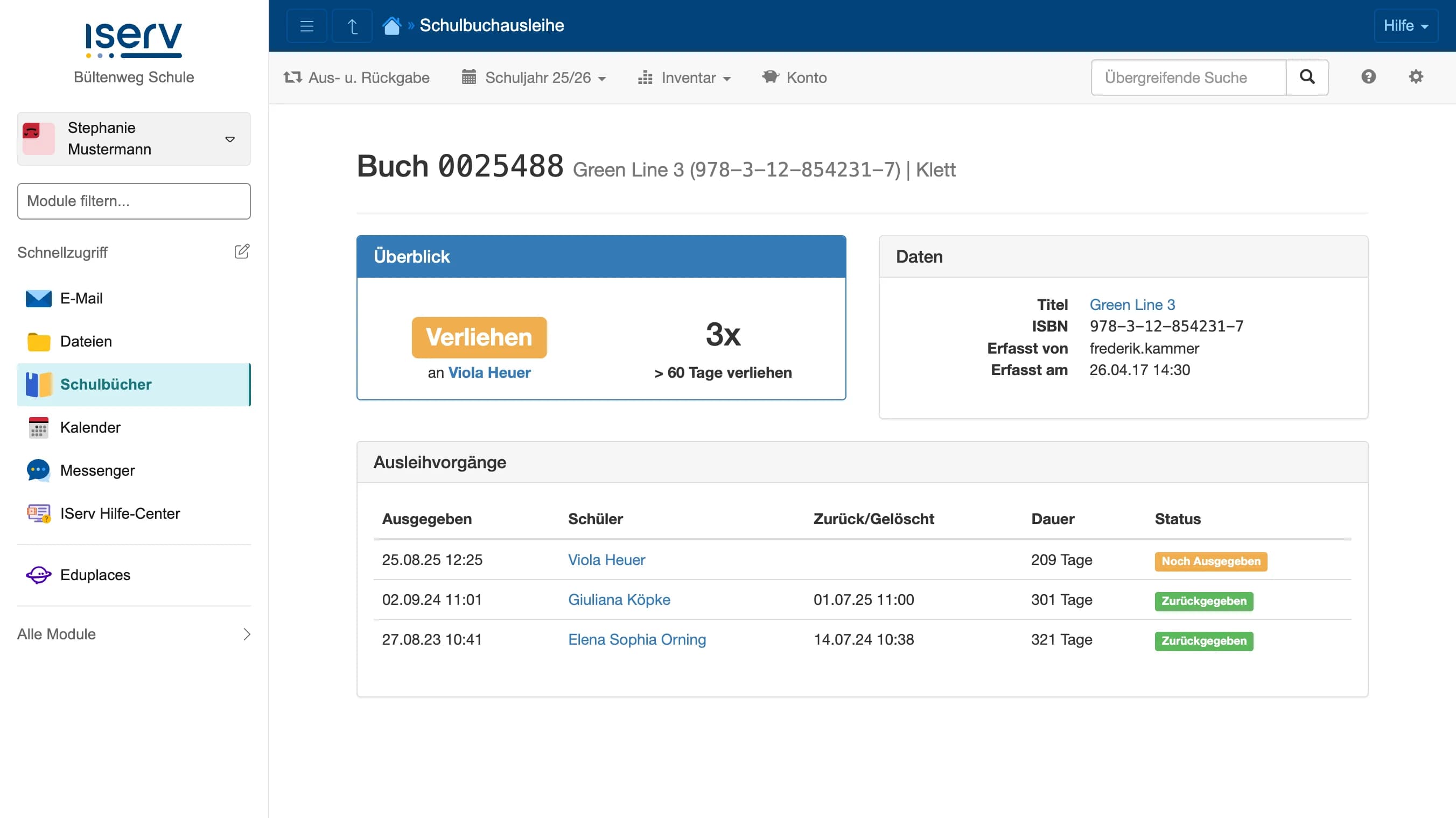This screenshot has width=1456, height=818.
Task: Open Giuliana Köpke's student link
Action: 619,600
